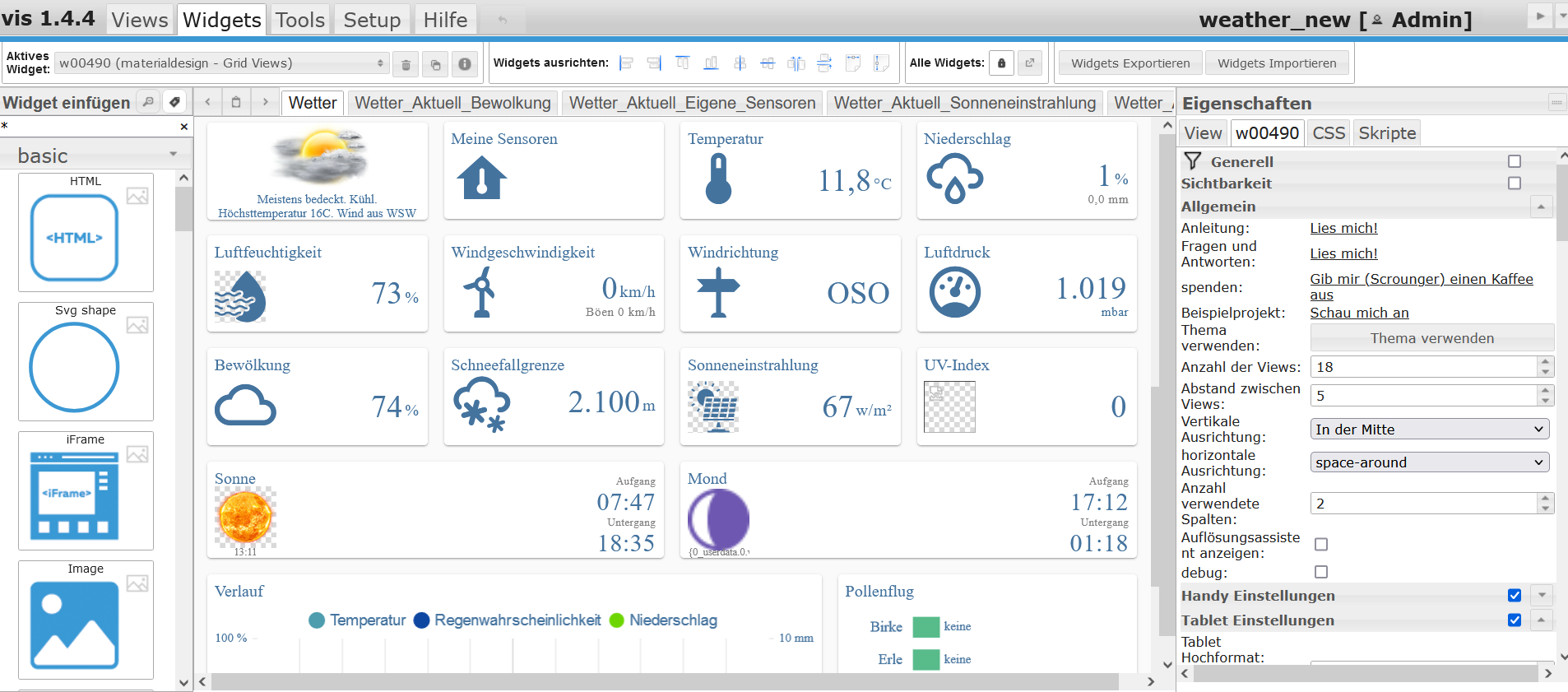1568x692 pixels.
Task: Align widgets to the right edge
Action: [654, 63]
